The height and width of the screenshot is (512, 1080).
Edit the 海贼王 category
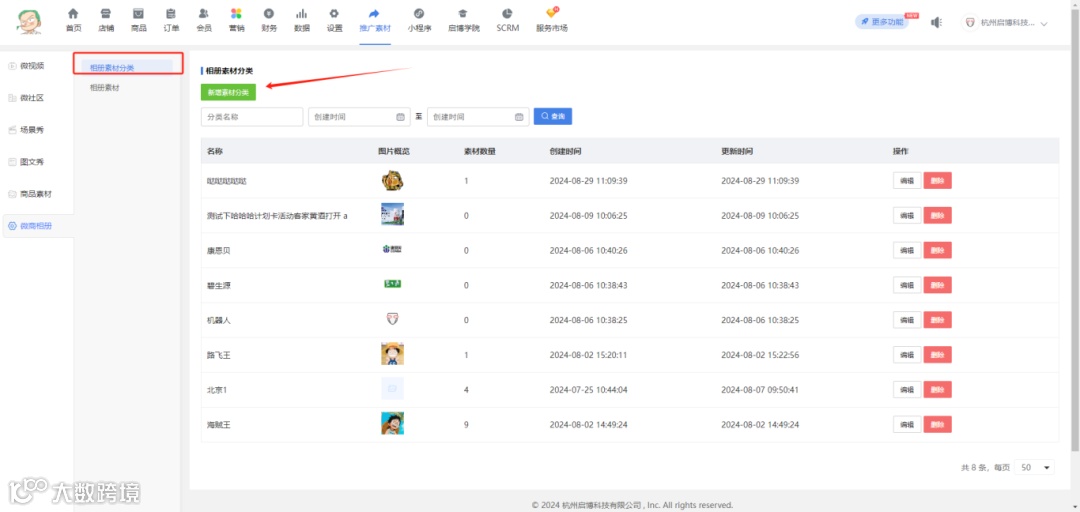tap(907, 424)
